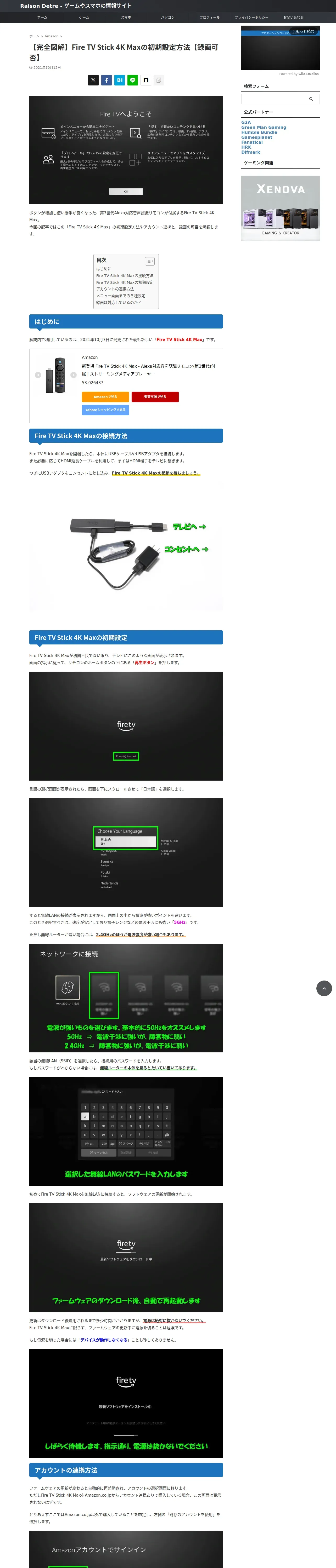336x1568 pixels.
Task: Open the Difmark partner link
Action: (x=251, y=152)
